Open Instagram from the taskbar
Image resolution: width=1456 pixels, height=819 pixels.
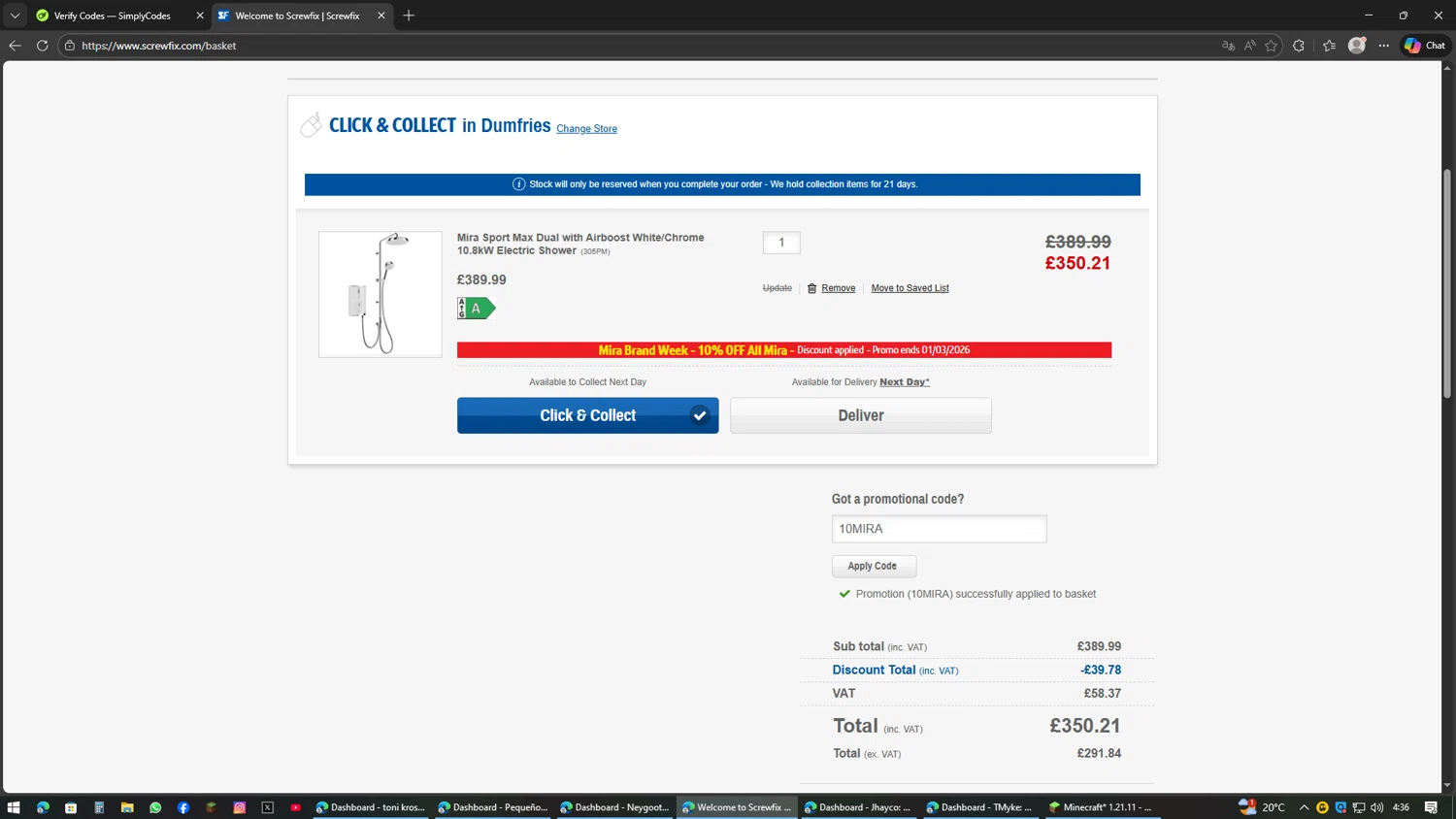point(240,807)
